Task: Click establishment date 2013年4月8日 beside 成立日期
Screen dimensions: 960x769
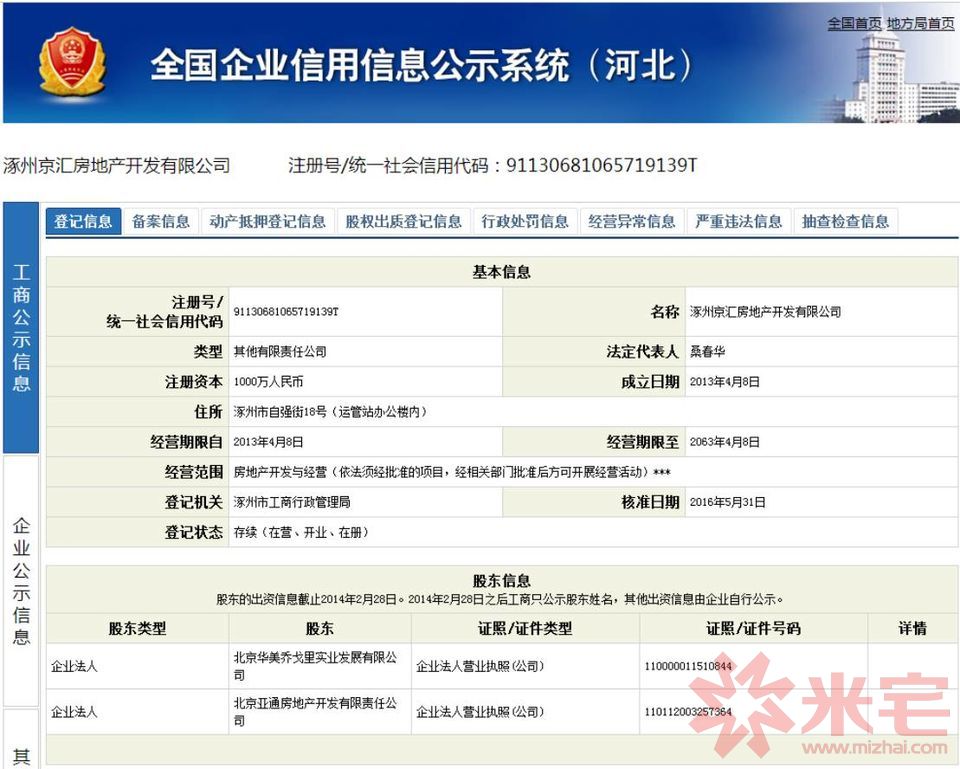Action: tap(724, 381)
